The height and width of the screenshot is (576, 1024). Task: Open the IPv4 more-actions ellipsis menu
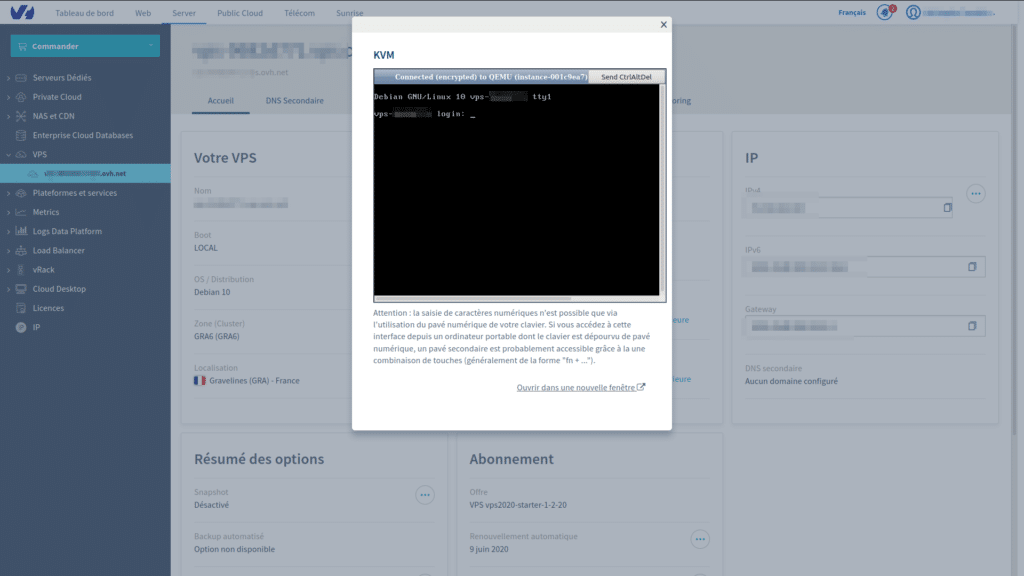tap(976, 193)
